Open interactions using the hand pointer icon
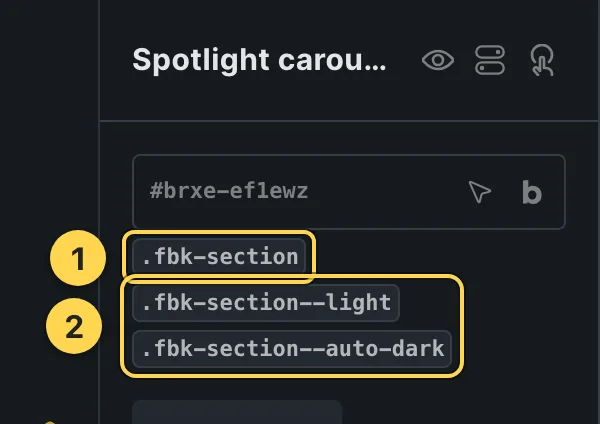Image resolution: width=600 pixels, height=424 pixels. click(x=542, y=60)
